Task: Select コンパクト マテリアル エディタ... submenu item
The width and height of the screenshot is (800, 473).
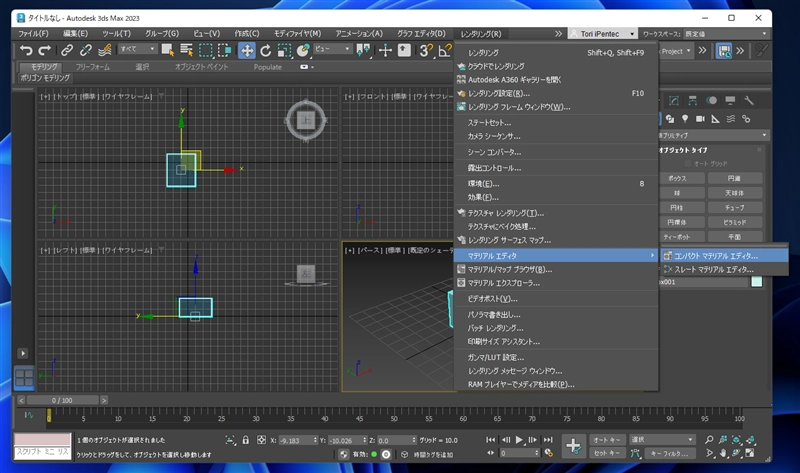Action: click(x=724, y=256)
